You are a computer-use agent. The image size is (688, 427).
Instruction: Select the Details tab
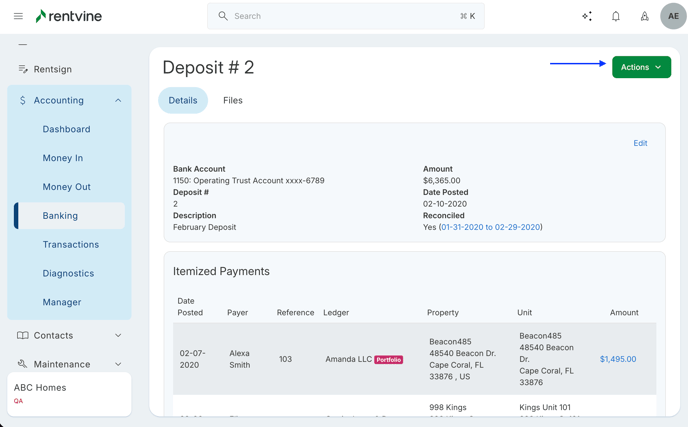[x=183, y=100]
